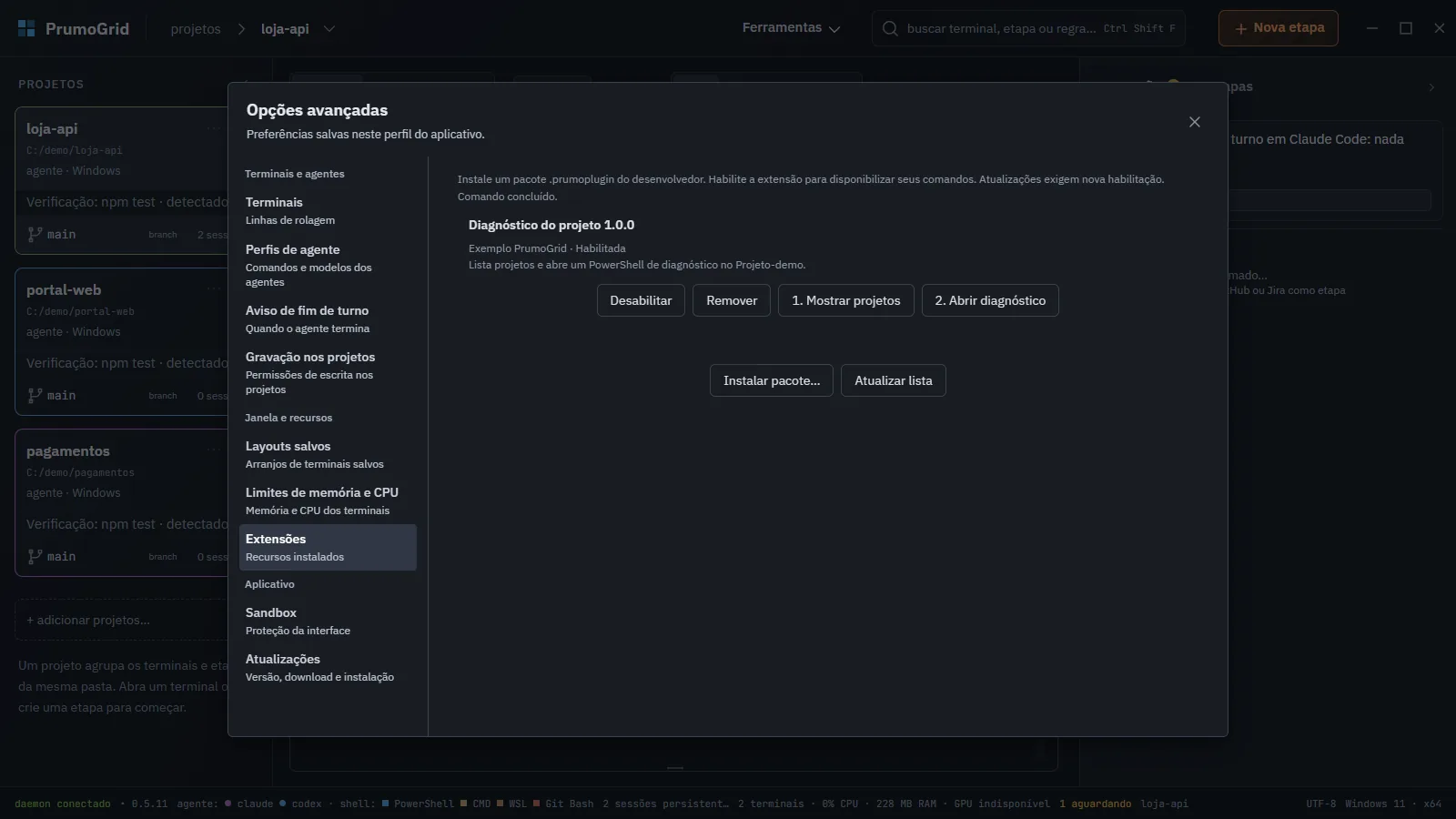Screen dimensions: 1456x819
Task: Select the Extensões section
Action: [328, 547]
